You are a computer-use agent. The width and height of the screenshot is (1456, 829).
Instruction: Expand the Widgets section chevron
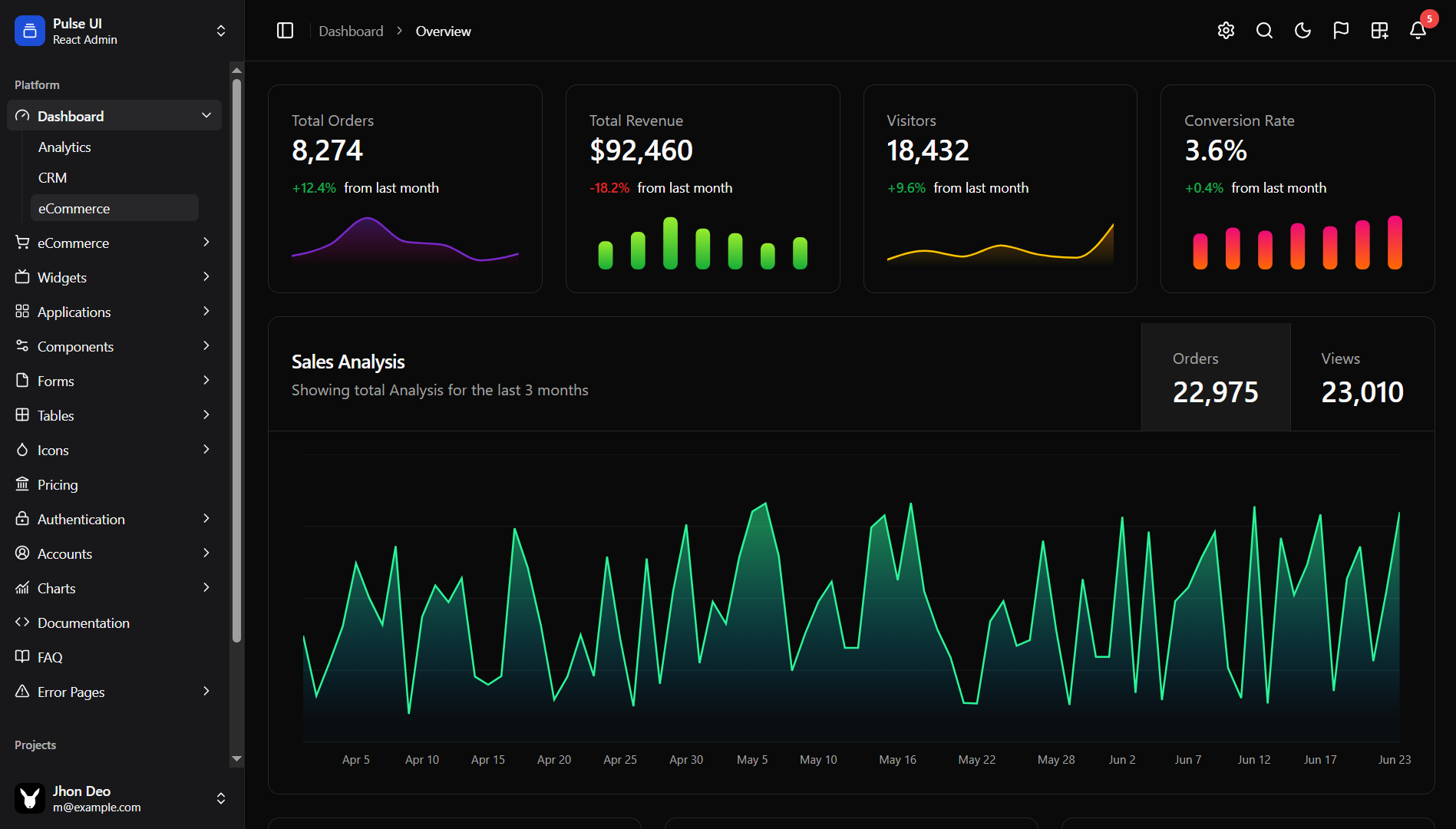[x=206, y=276]
